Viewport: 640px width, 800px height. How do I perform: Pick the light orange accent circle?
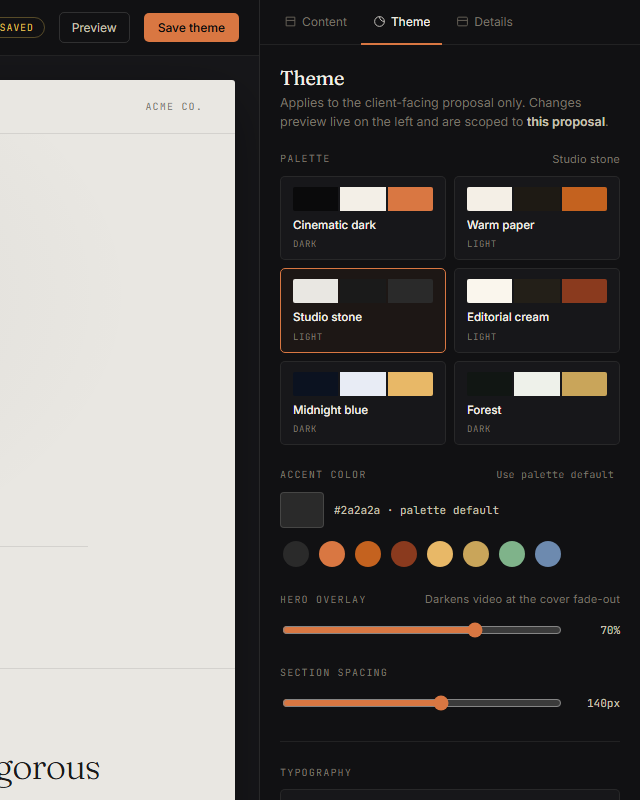coord(332,554)
